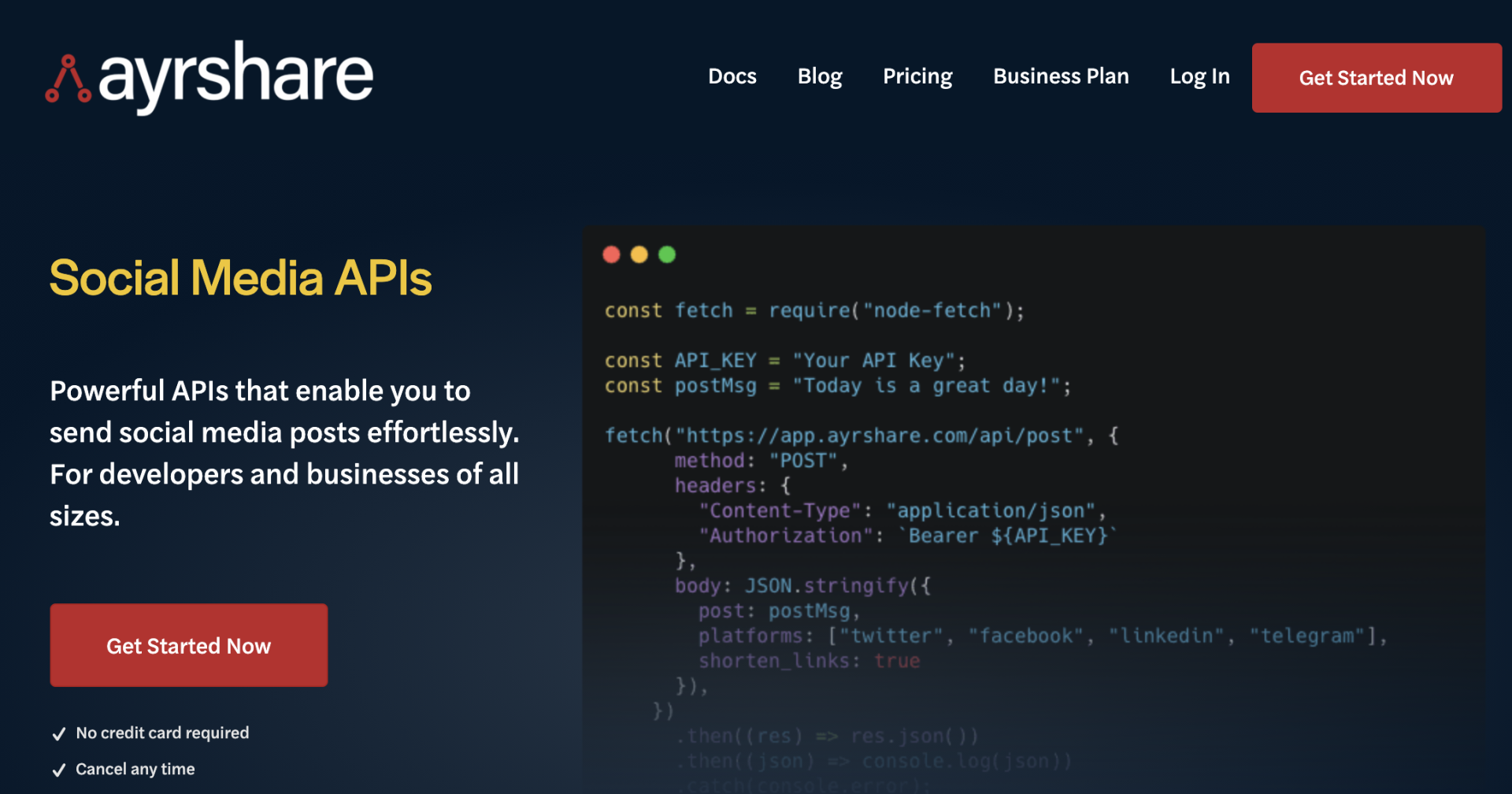Screen dimensions: 1512x794
Task: Click the green dot in the code window
Action: tap(667, 254)
